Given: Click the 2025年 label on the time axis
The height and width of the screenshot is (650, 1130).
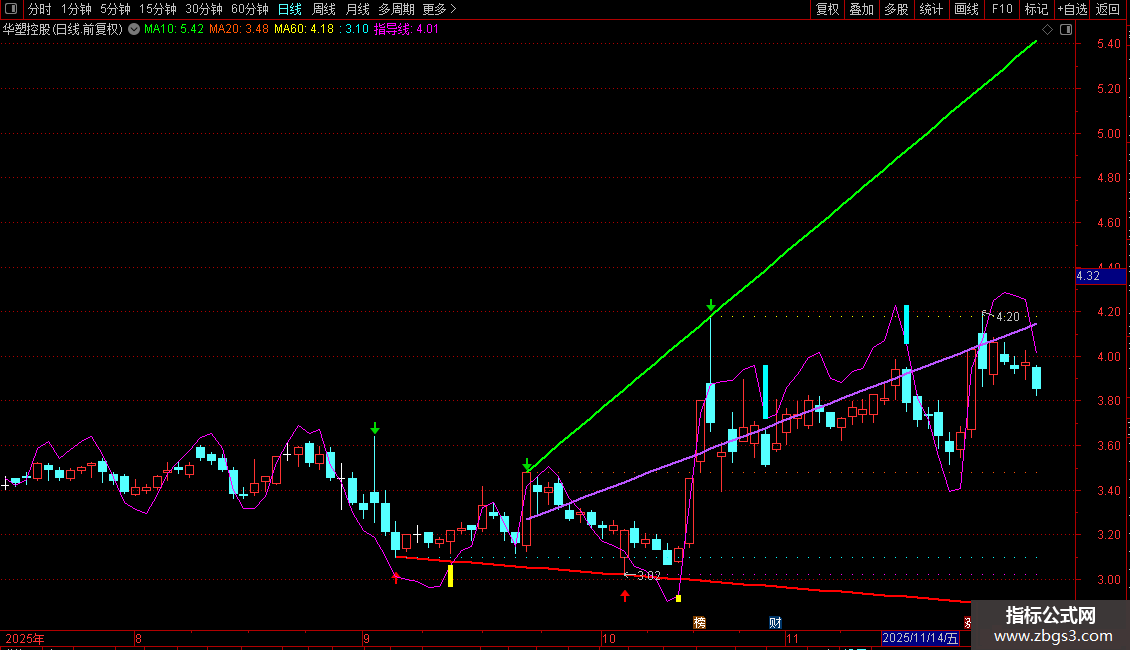Looking at the screenshot, I should [x=25, y=639].
